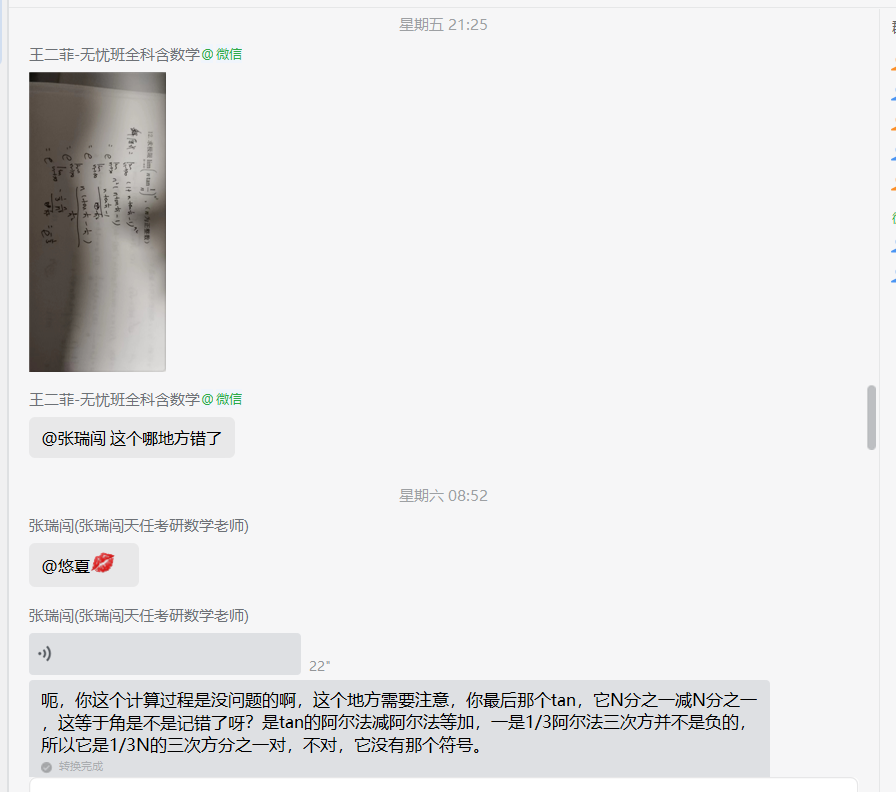The image size is (896, 792).
Task: Click the @微信 tag above the text message
Action: point(222,399)
